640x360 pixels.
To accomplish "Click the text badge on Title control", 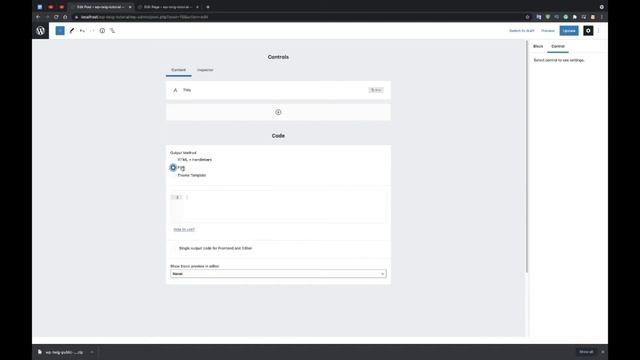I will pos(376,90).
